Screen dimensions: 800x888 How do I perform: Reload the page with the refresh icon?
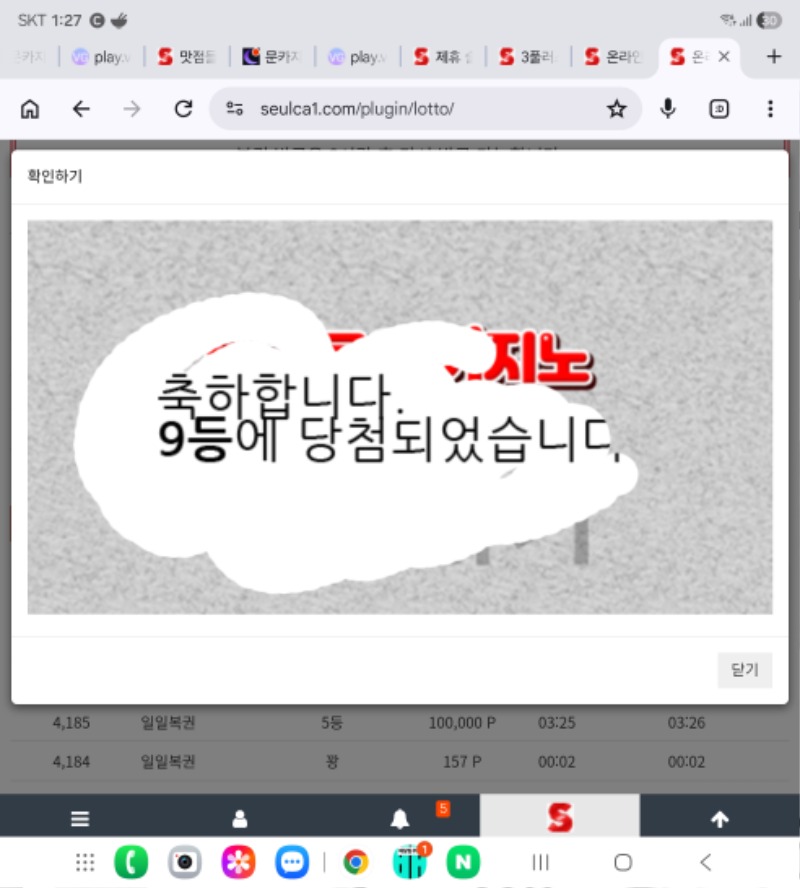click(x=183, y=109)
